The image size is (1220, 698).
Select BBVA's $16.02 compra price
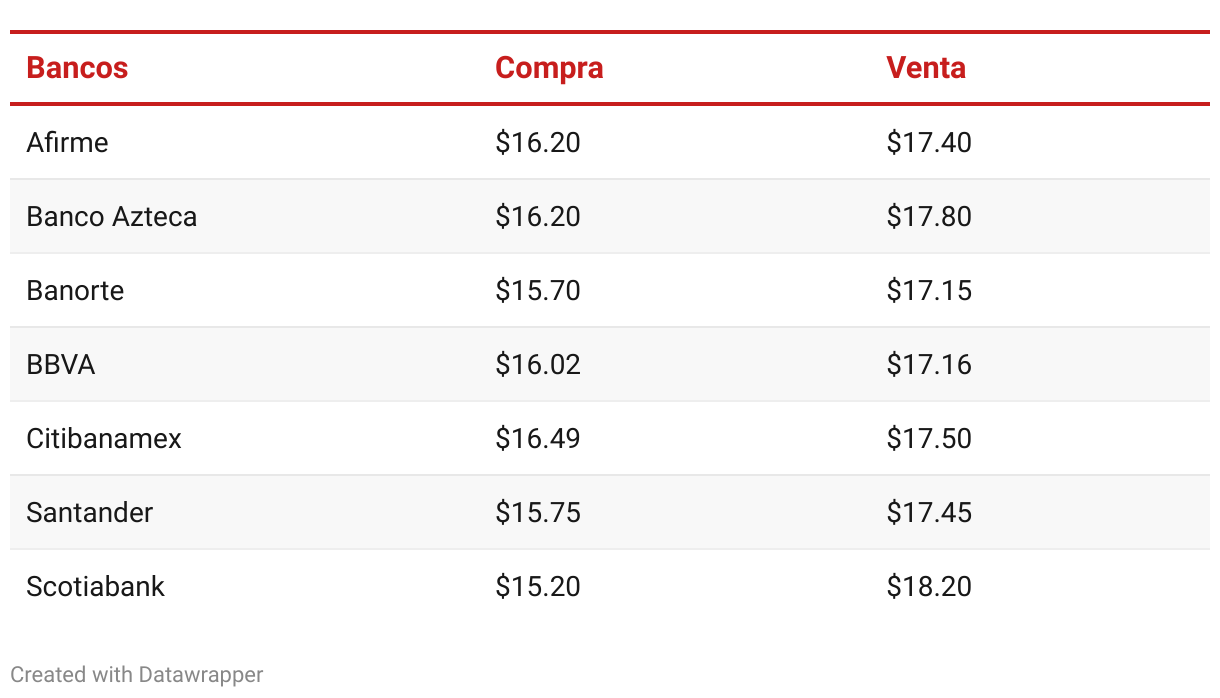538,364
